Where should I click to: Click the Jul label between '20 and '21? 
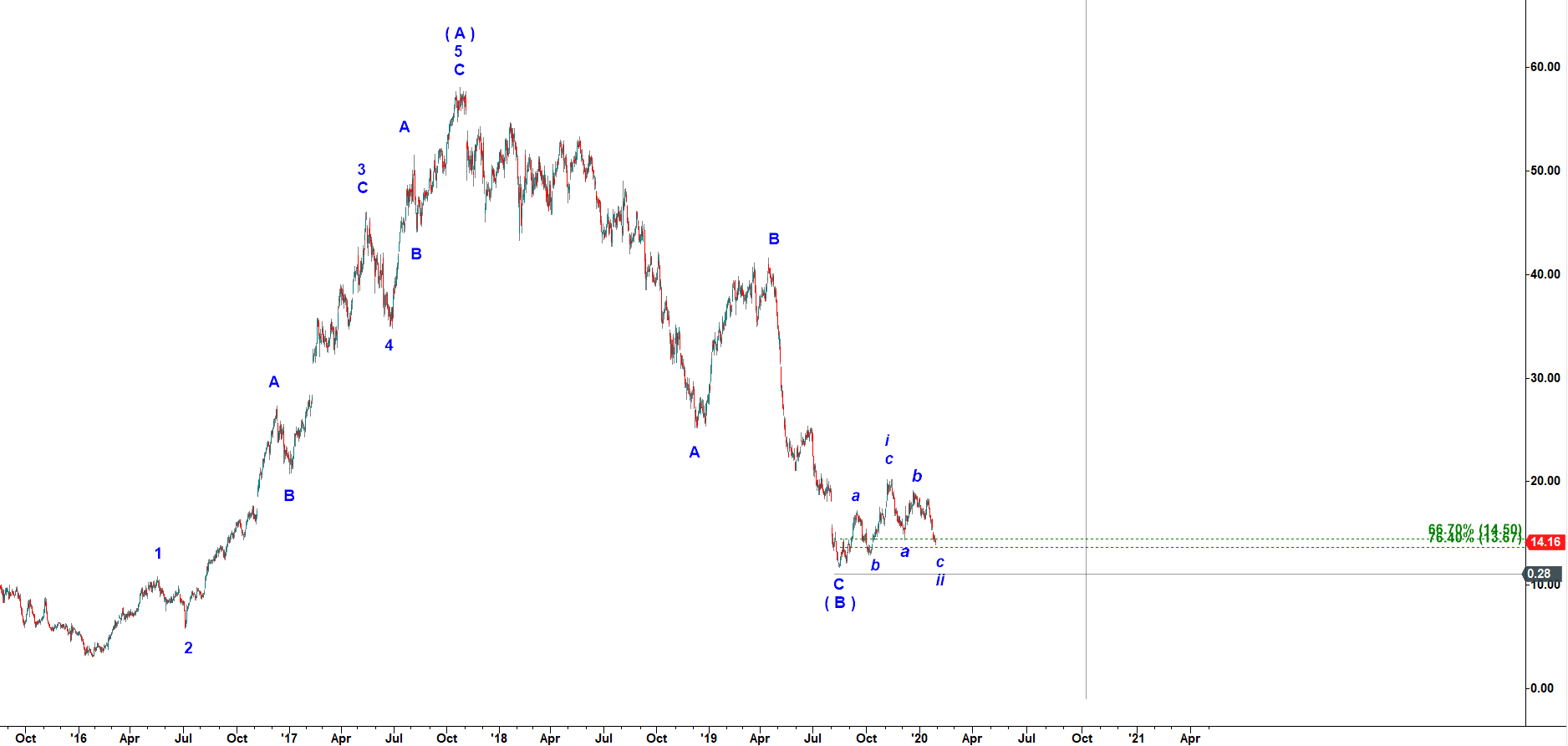click(x=1026, y=738)
